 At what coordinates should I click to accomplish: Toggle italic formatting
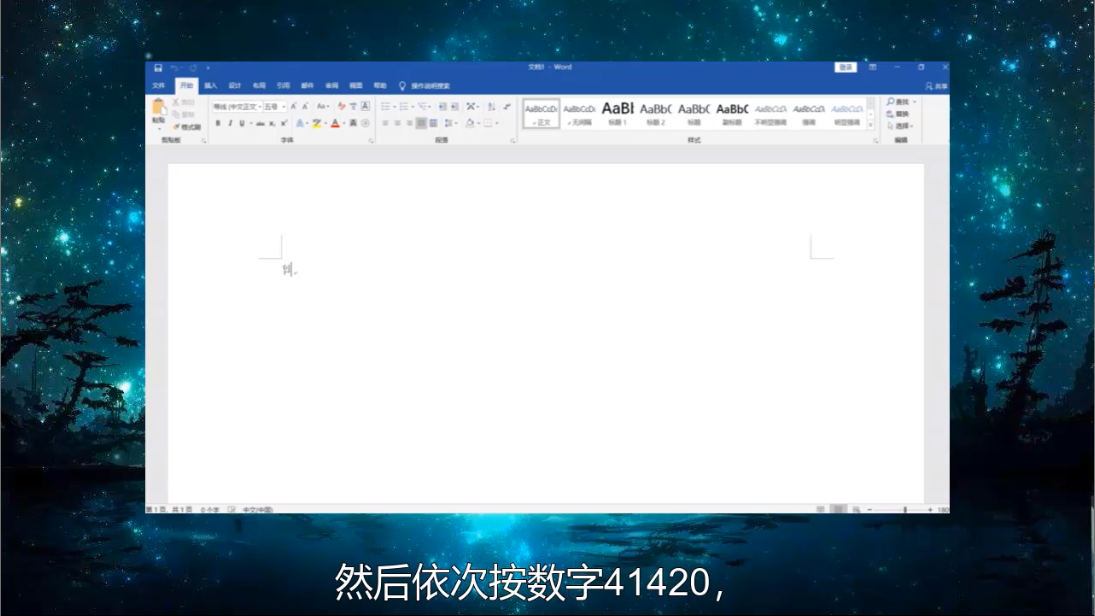[229, 123]
